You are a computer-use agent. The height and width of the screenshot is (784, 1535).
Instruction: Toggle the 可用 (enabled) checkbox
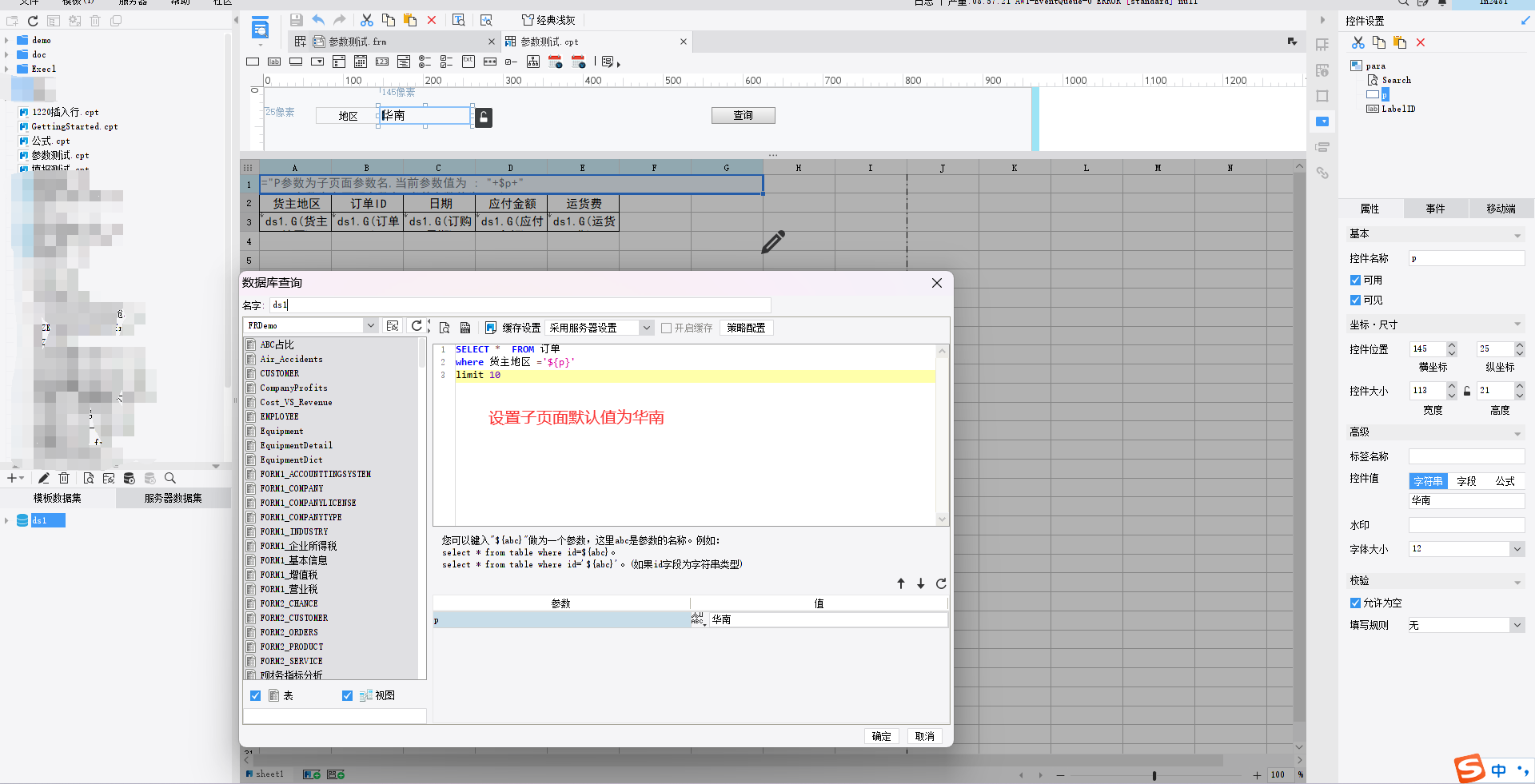pos(1355,281)
